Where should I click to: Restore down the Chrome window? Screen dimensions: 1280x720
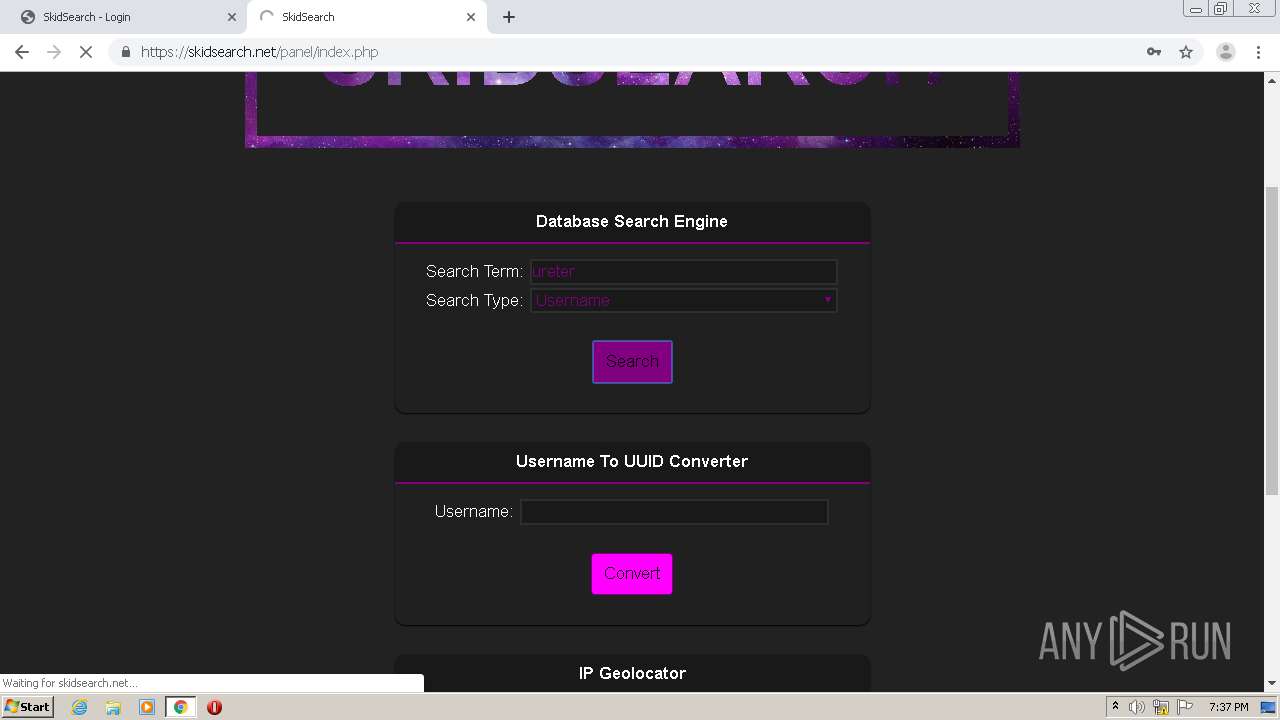point(1220,9)
